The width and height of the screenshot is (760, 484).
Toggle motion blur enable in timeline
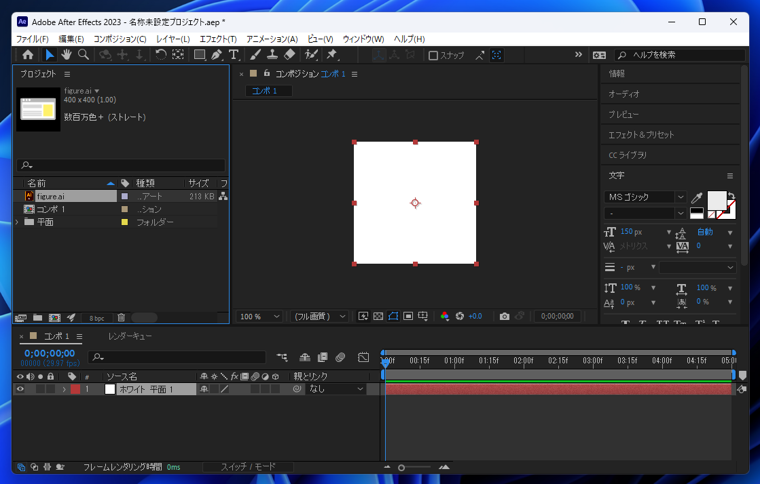pos(340,358)
